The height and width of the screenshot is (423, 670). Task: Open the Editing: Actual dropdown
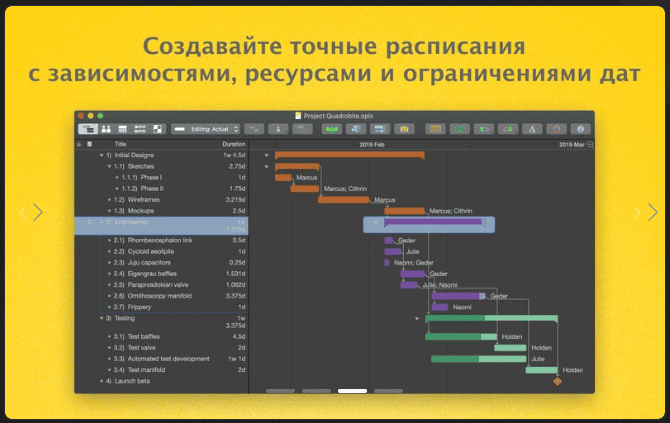click(x=205, y=129)
